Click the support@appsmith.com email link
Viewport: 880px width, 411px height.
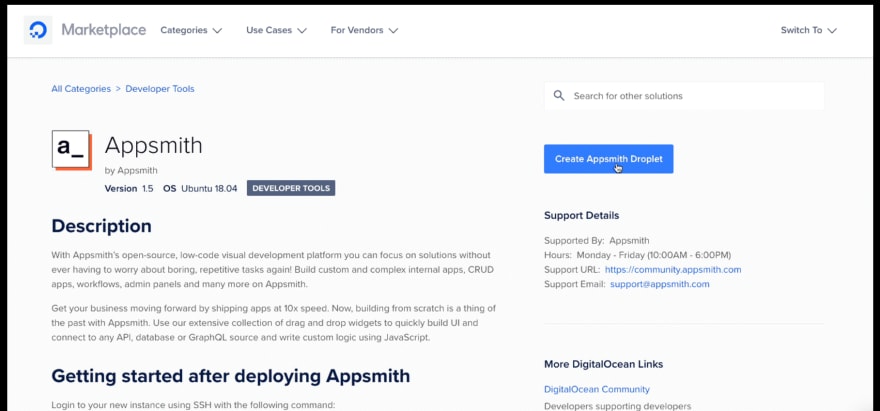[659, 284]
